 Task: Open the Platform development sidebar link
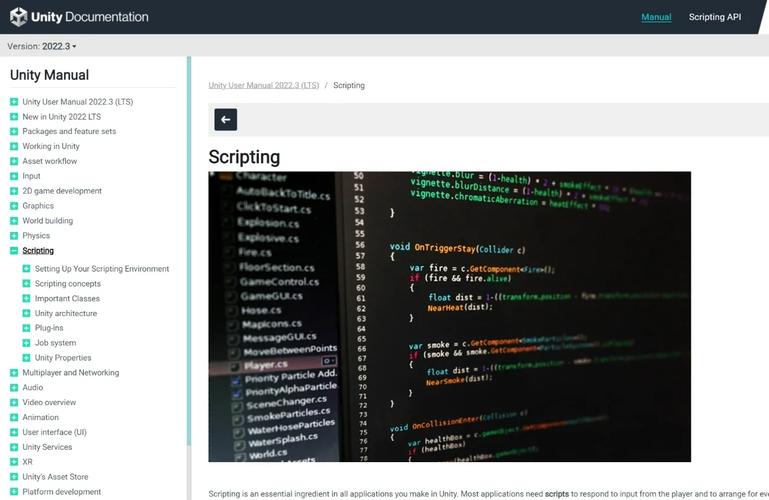pyautogui.click(x=61, y=492)
